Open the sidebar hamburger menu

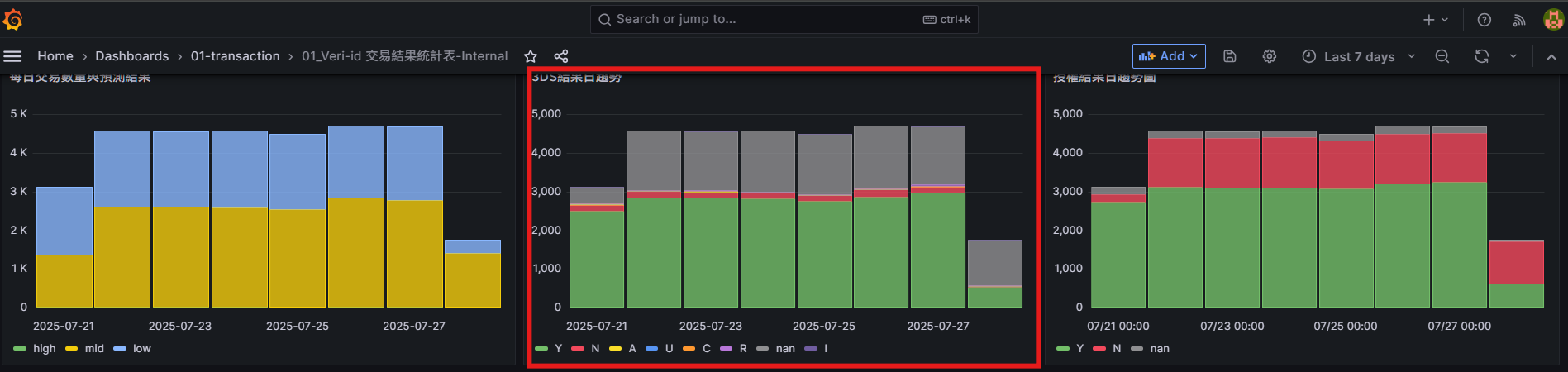[12, 56]
